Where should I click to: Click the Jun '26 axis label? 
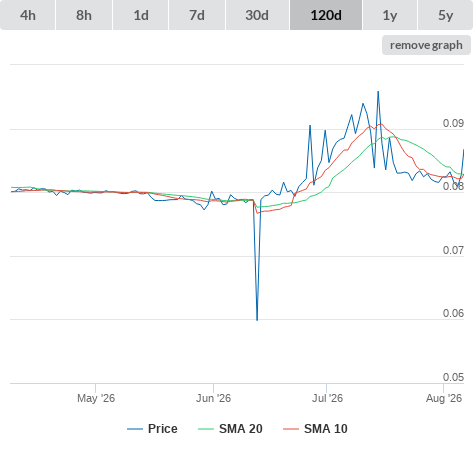tap(213, 398)
